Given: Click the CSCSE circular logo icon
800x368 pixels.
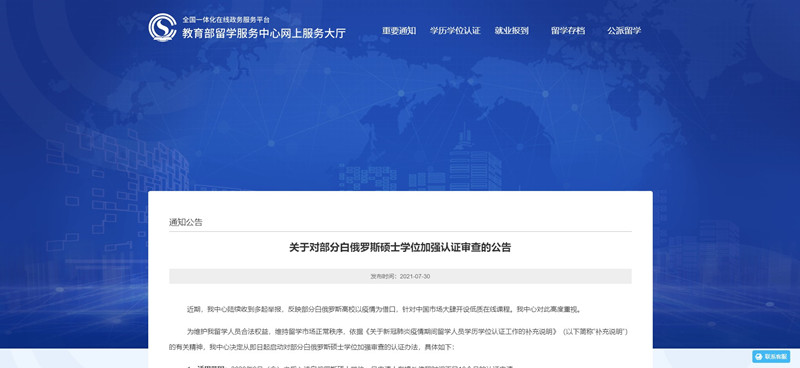Looking at the screenshot, I should (162, 28).
